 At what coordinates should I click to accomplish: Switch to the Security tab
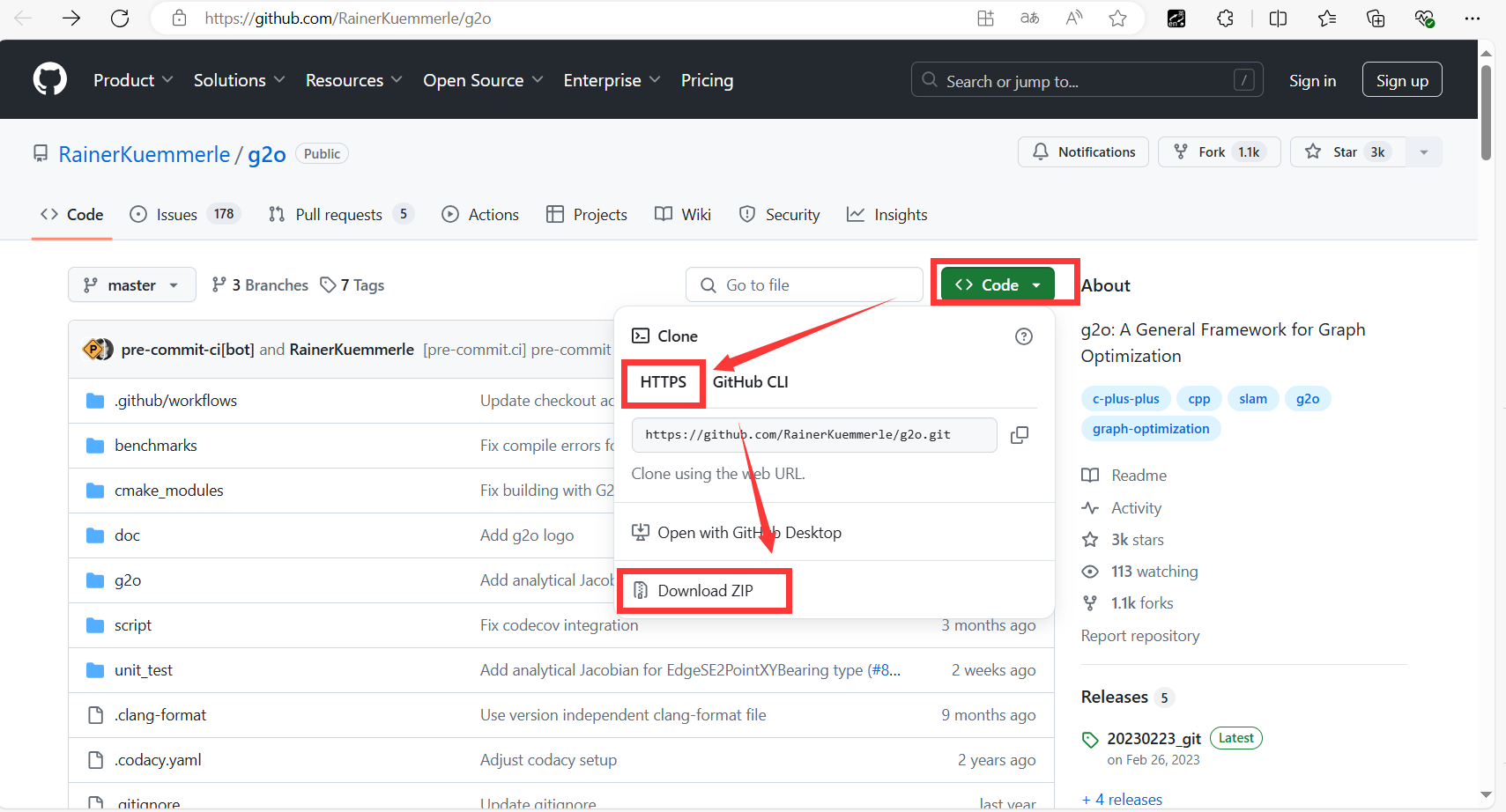coord(779,214)
